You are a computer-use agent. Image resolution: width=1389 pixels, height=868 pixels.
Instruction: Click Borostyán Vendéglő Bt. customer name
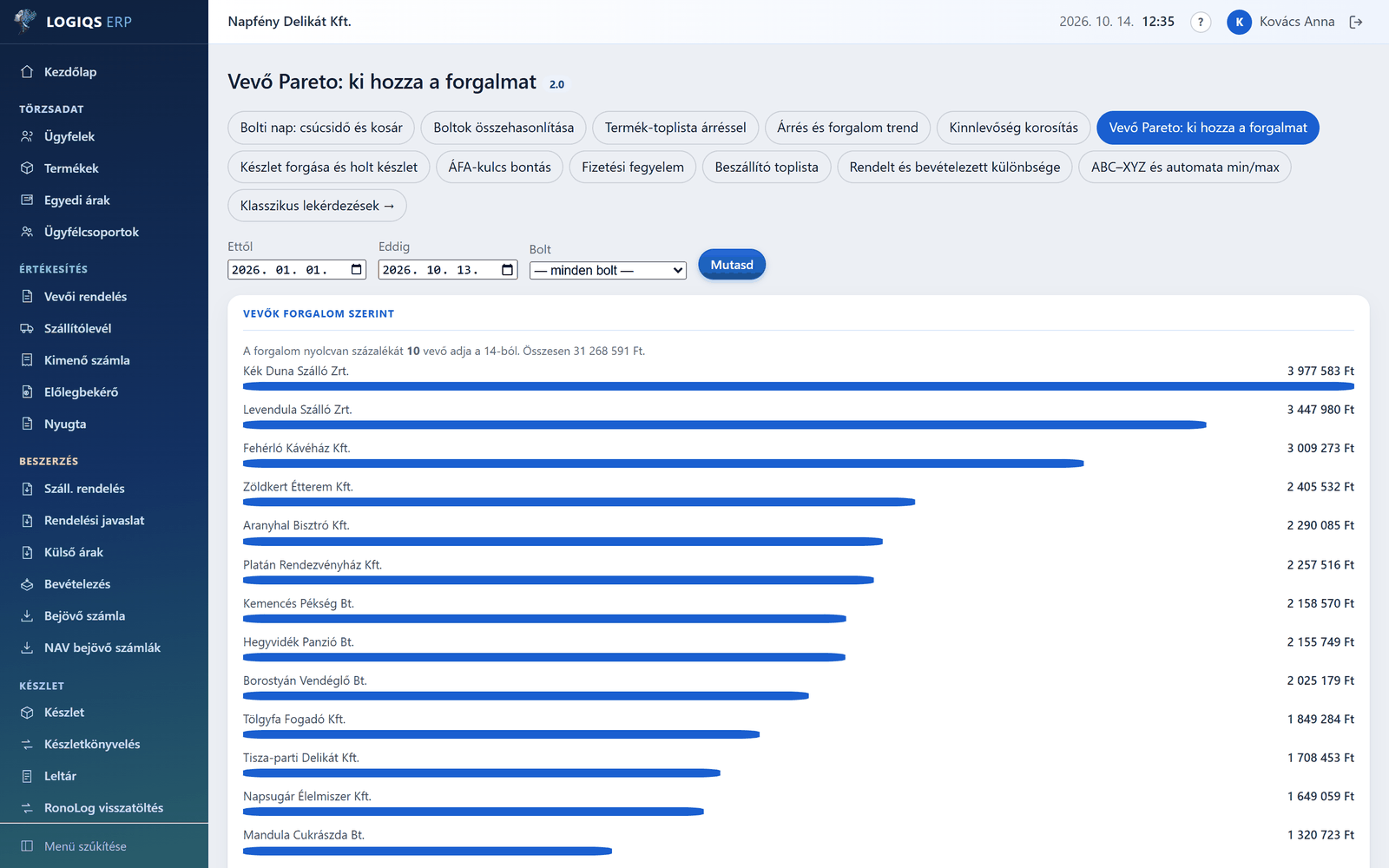(x=305, y=681)
